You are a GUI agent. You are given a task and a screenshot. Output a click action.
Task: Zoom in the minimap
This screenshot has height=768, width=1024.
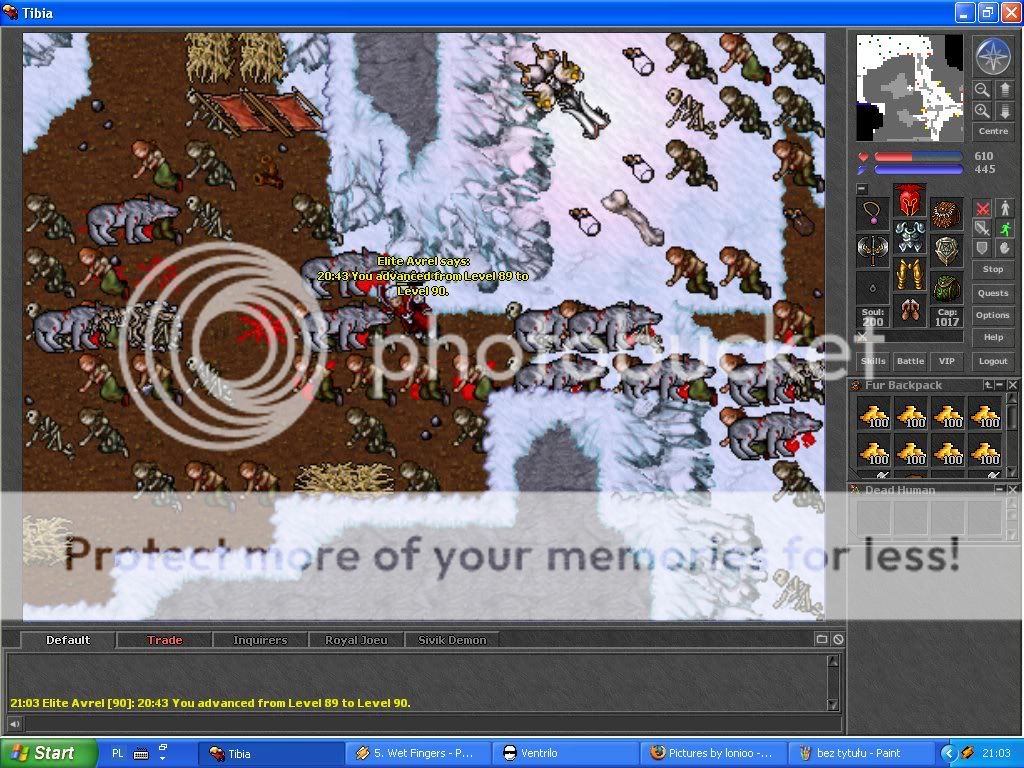pyautogui.click(x=982, y=111)
